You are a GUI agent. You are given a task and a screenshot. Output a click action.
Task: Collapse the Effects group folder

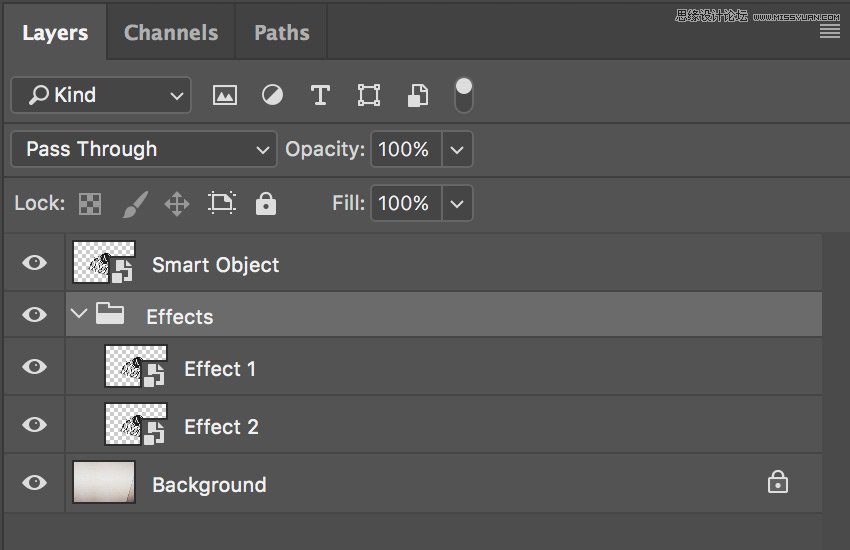pyautogui.click(x=80, y=315)
